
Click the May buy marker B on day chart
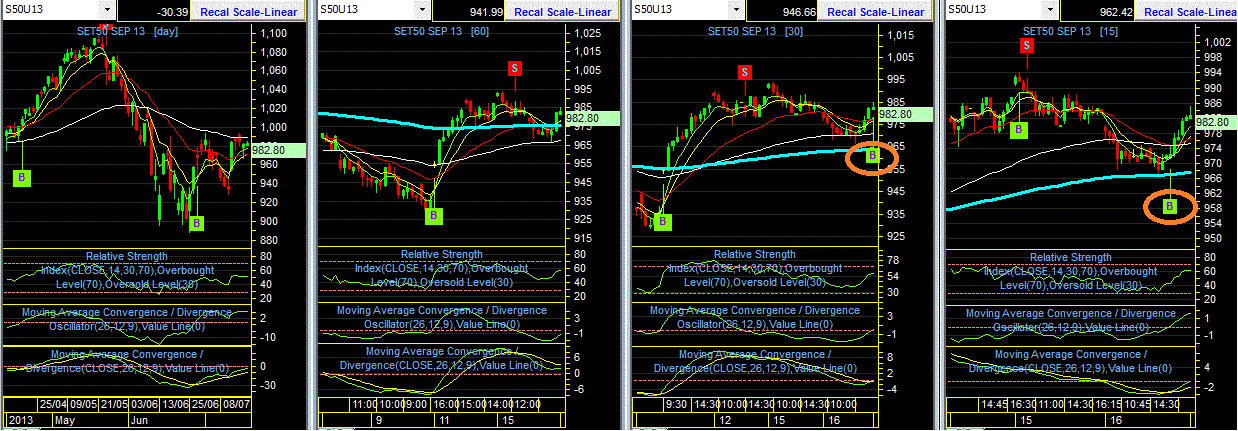point(21,177)
